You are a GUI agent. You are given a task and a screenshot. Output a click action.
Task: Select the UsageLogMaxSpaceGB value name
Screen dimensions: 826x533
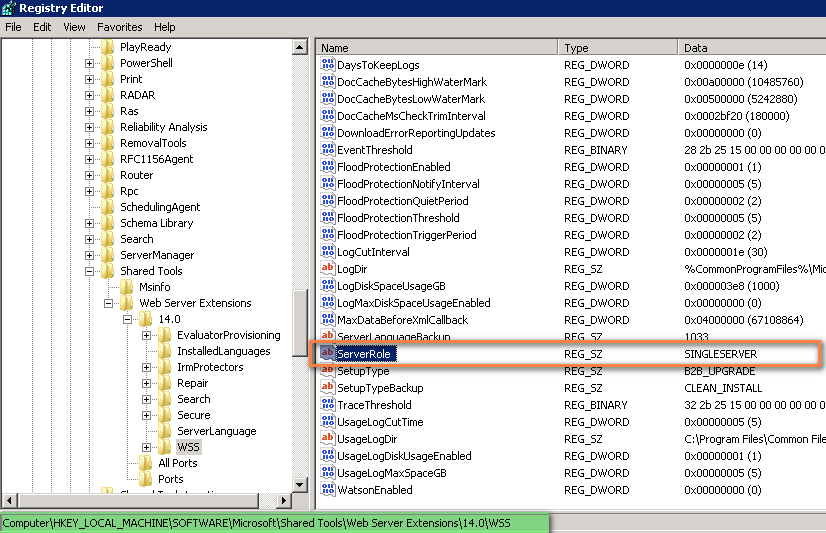(392, 473)
